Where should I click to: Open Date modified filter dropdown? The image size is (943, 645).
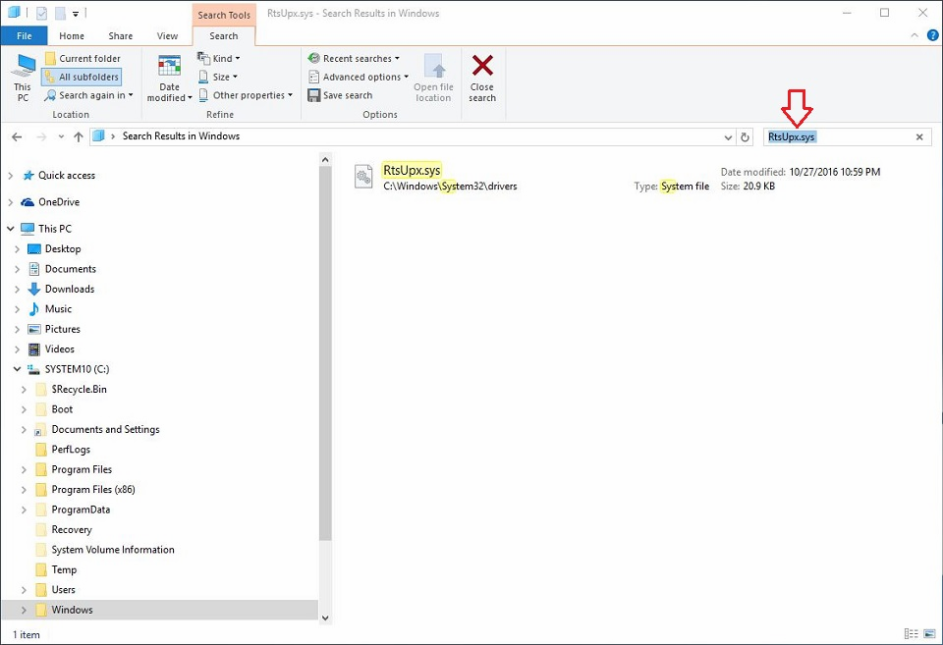pos(170,78)
